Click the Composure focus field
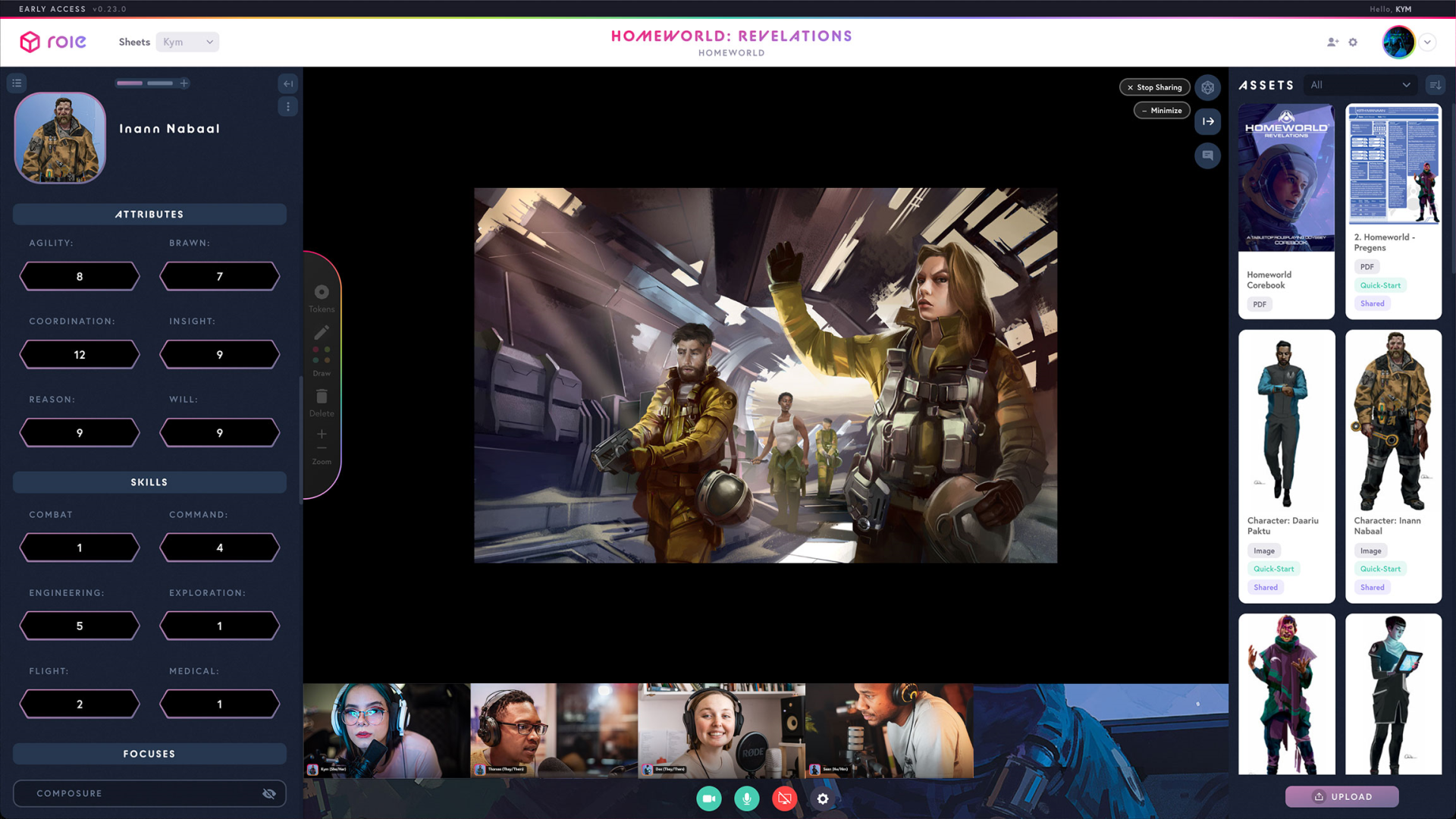 (x=149, y=794)
